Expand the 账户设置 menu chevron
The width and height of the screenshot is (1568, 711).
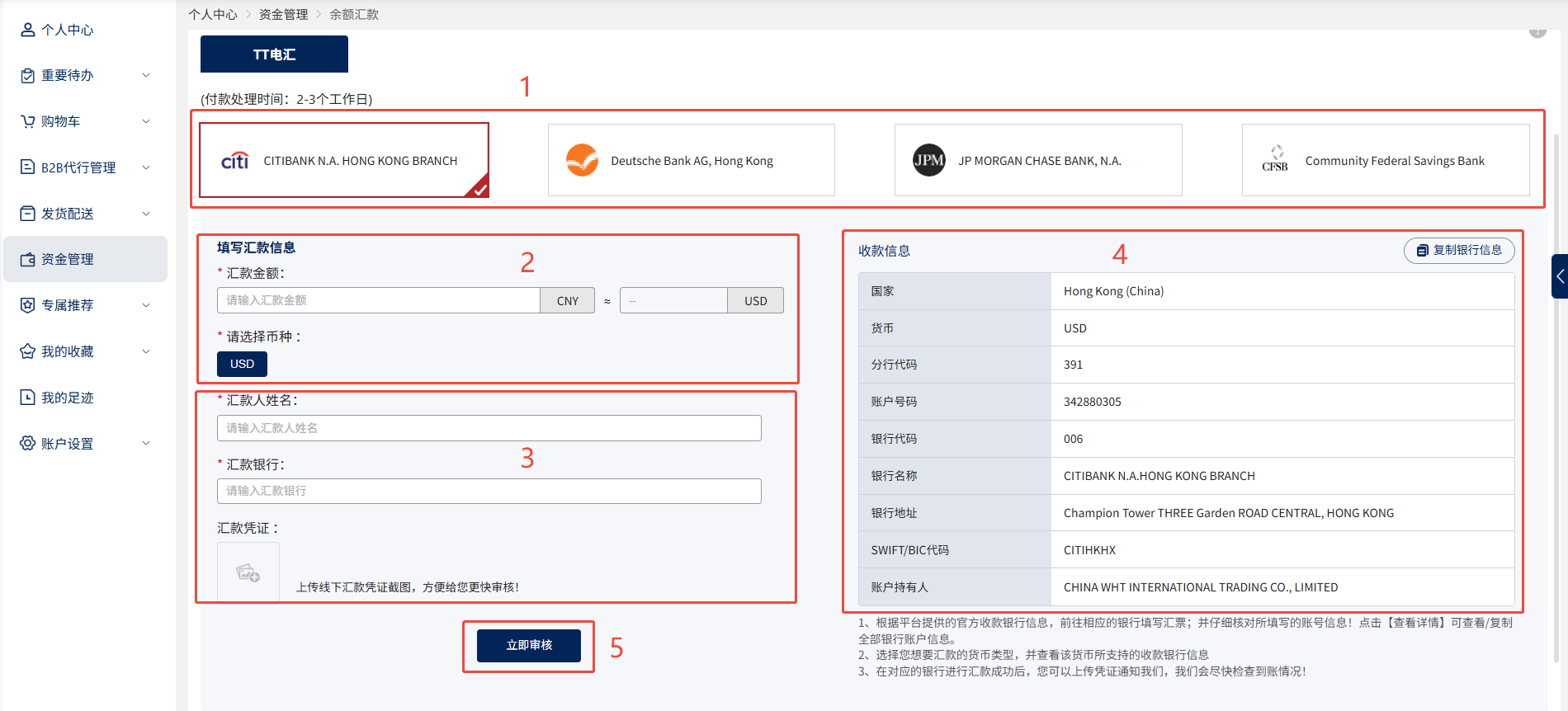[146, 443]
